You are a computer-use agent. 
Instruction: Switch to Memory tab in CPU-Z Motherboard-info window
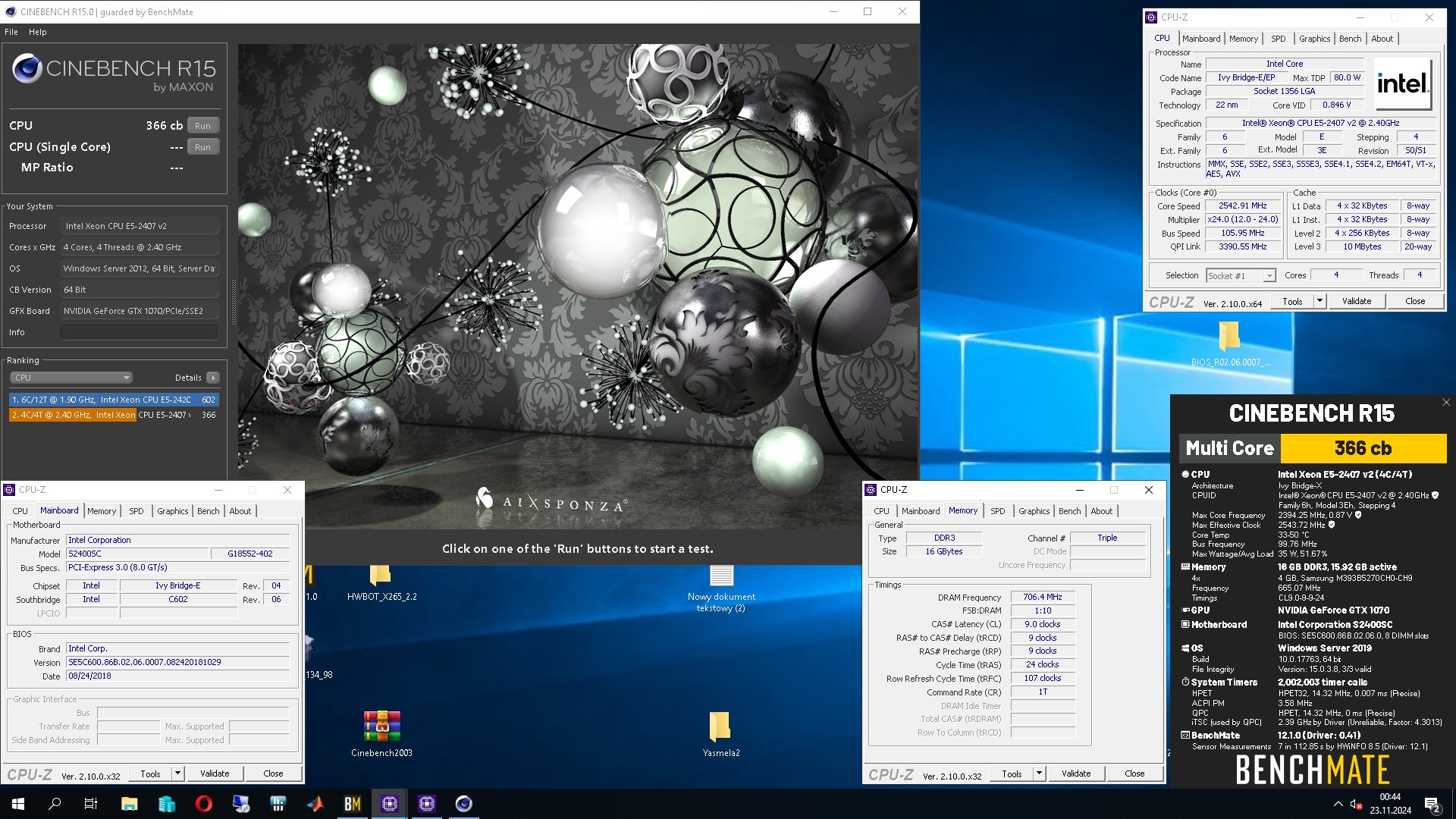pos(102,511)
